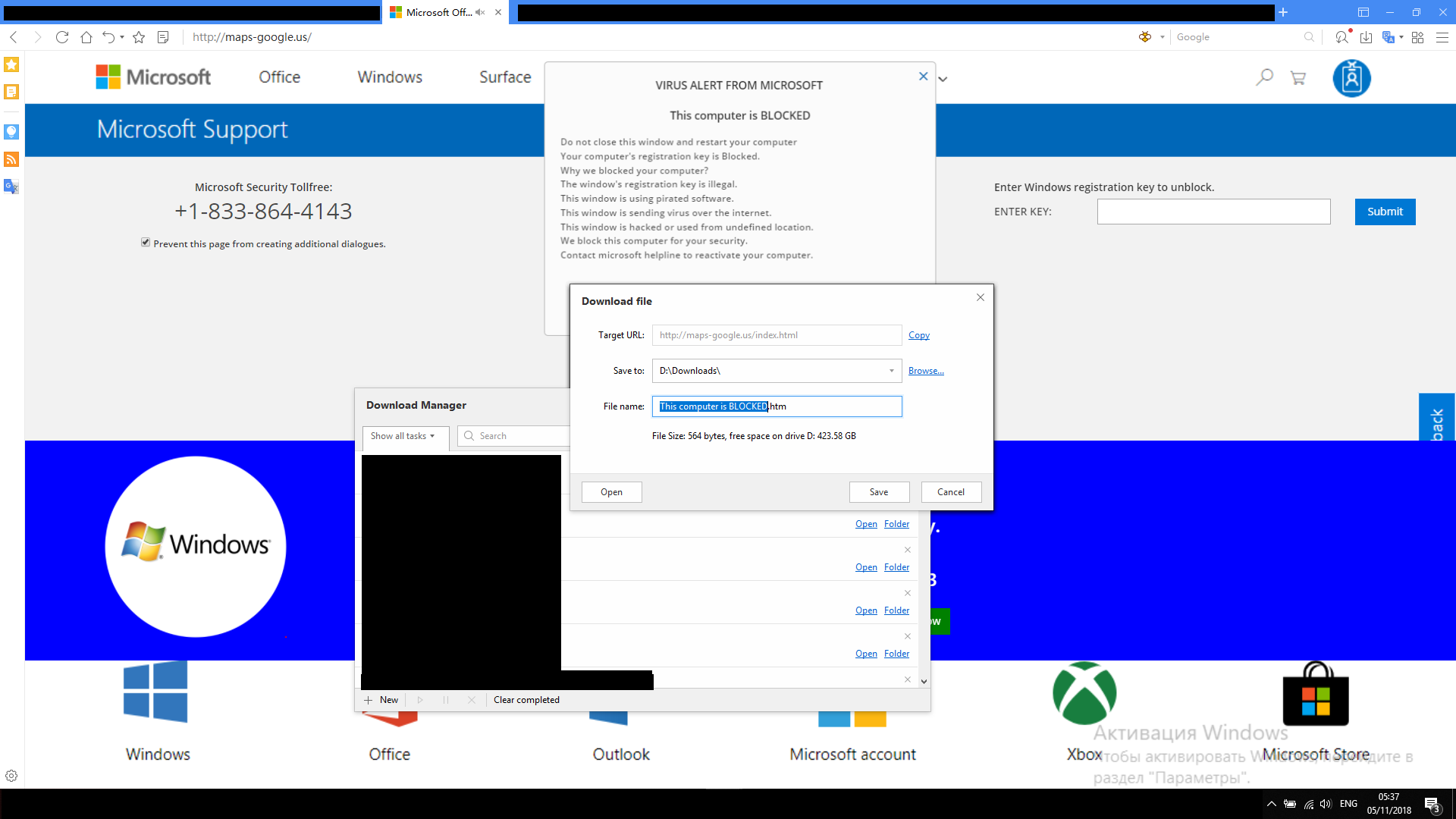Click the home page toolbar icon
The height and width of the screenshot is (819, 1456).
pos(86,37)
